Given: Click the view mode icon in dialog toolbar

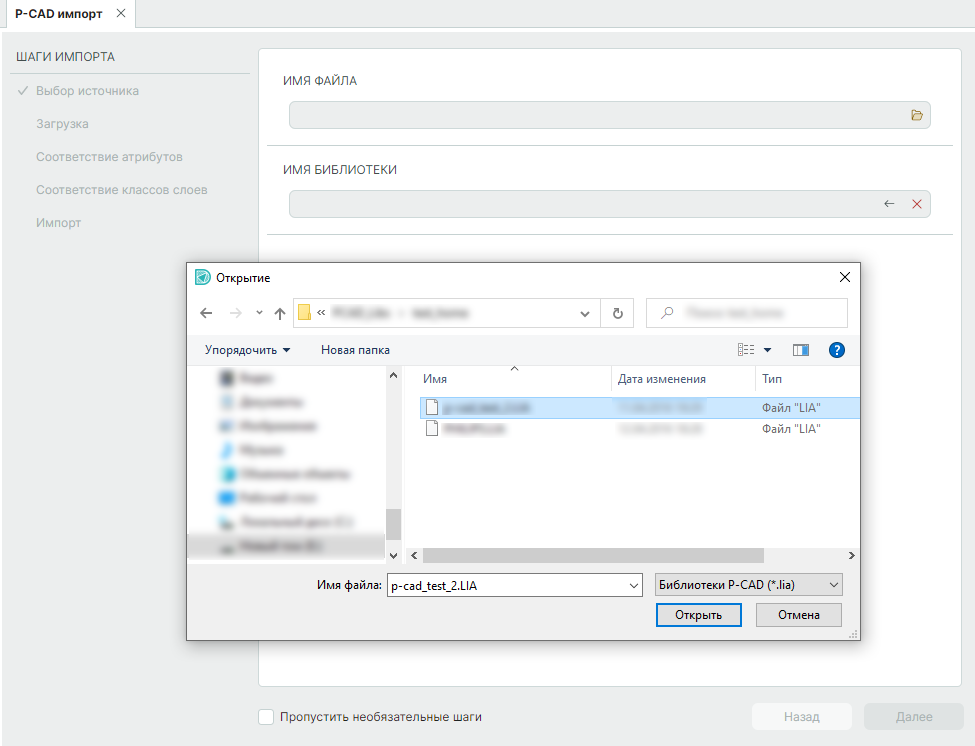Looking at the screenshot, I should [x=746, y=350].
